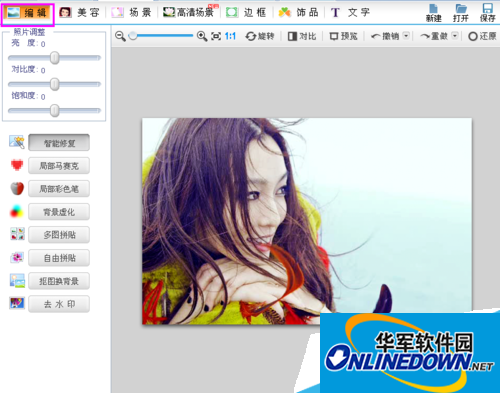500x393 pixels.
Task: Click the 背景虚化 (Background Blur) button
Action: pos(59,212)
